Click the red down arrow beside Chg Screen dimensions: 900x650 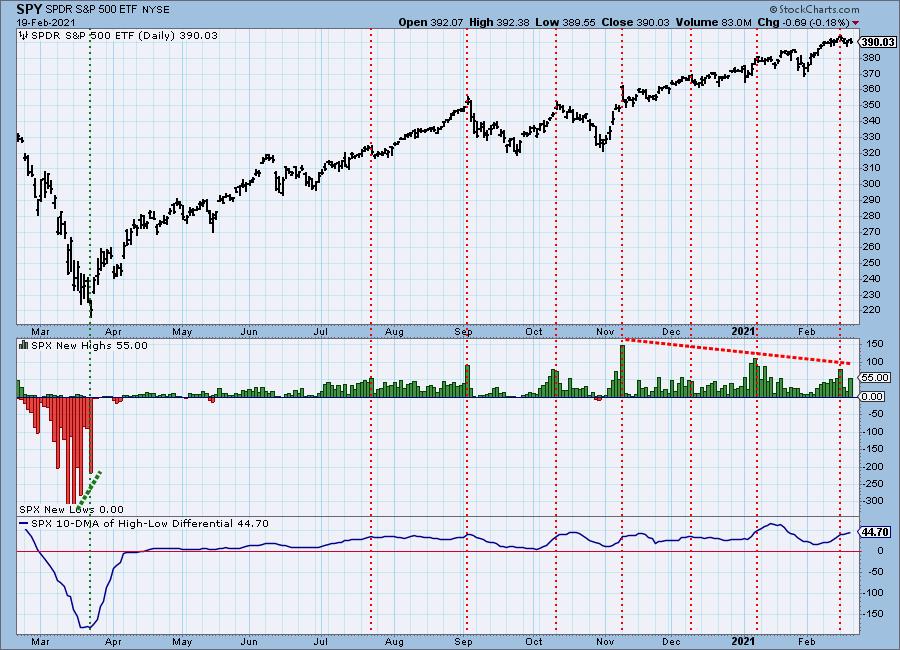(856, 23)
